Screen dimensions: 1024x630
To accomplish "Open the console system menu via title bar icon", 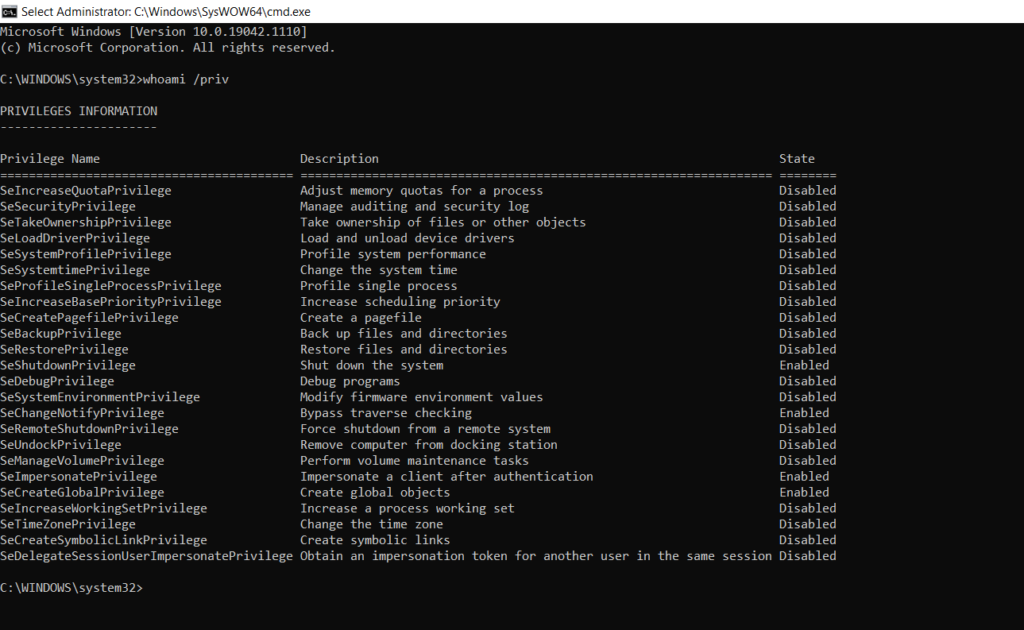I will (9, 11).
